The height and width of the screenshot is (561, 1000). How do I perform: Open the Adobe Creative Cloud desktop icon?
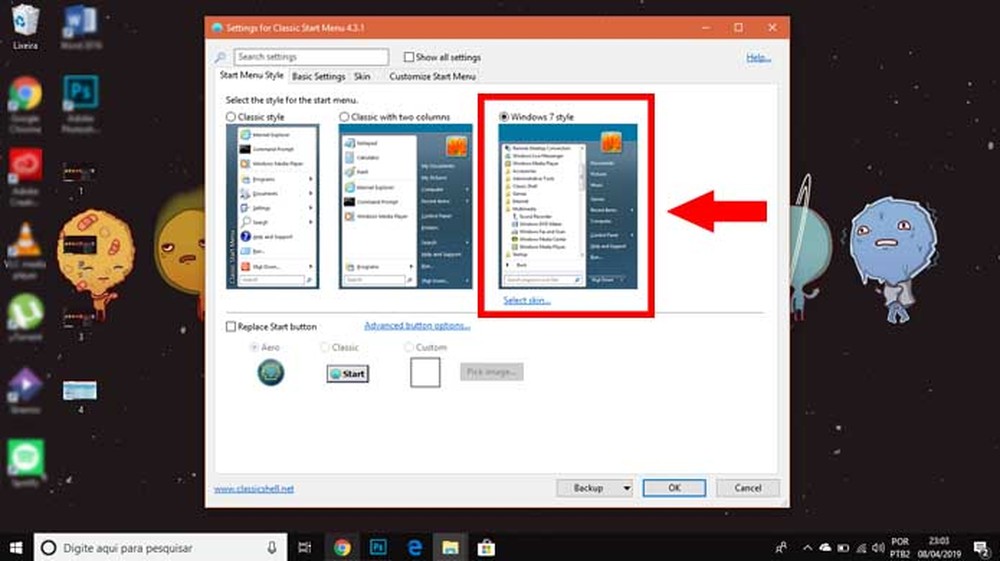(x=25, y=177)
